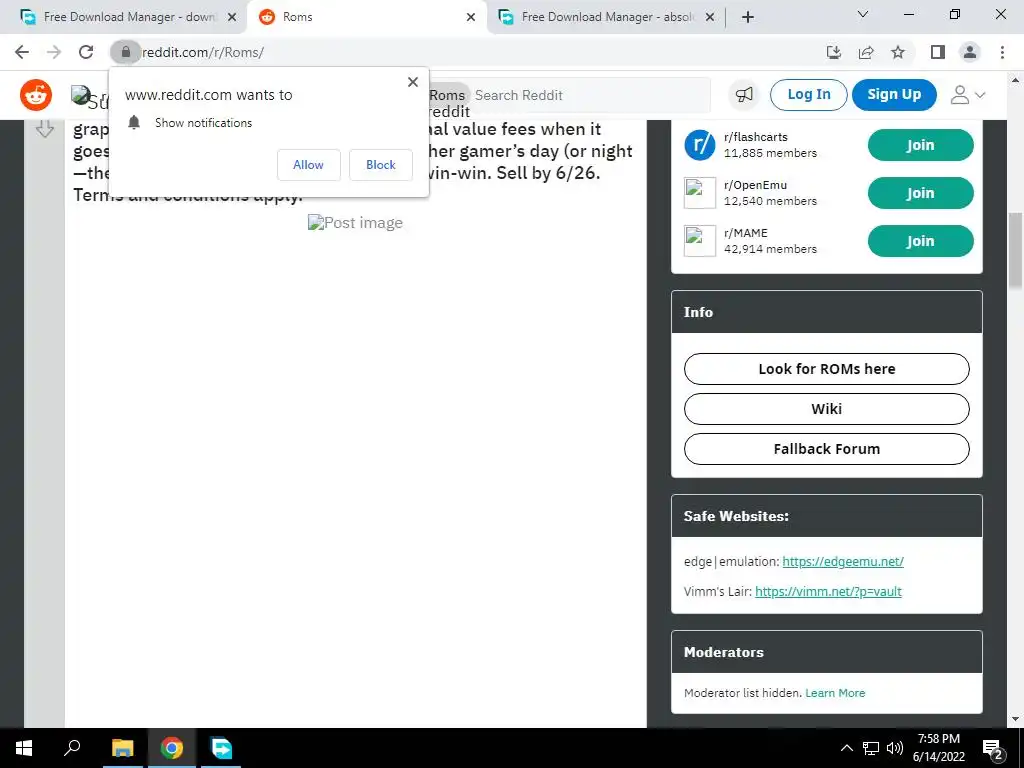This screenshot has height=768, width=1024.
Task: Close the first Free Download Manager tab
Action: point(232,17)
